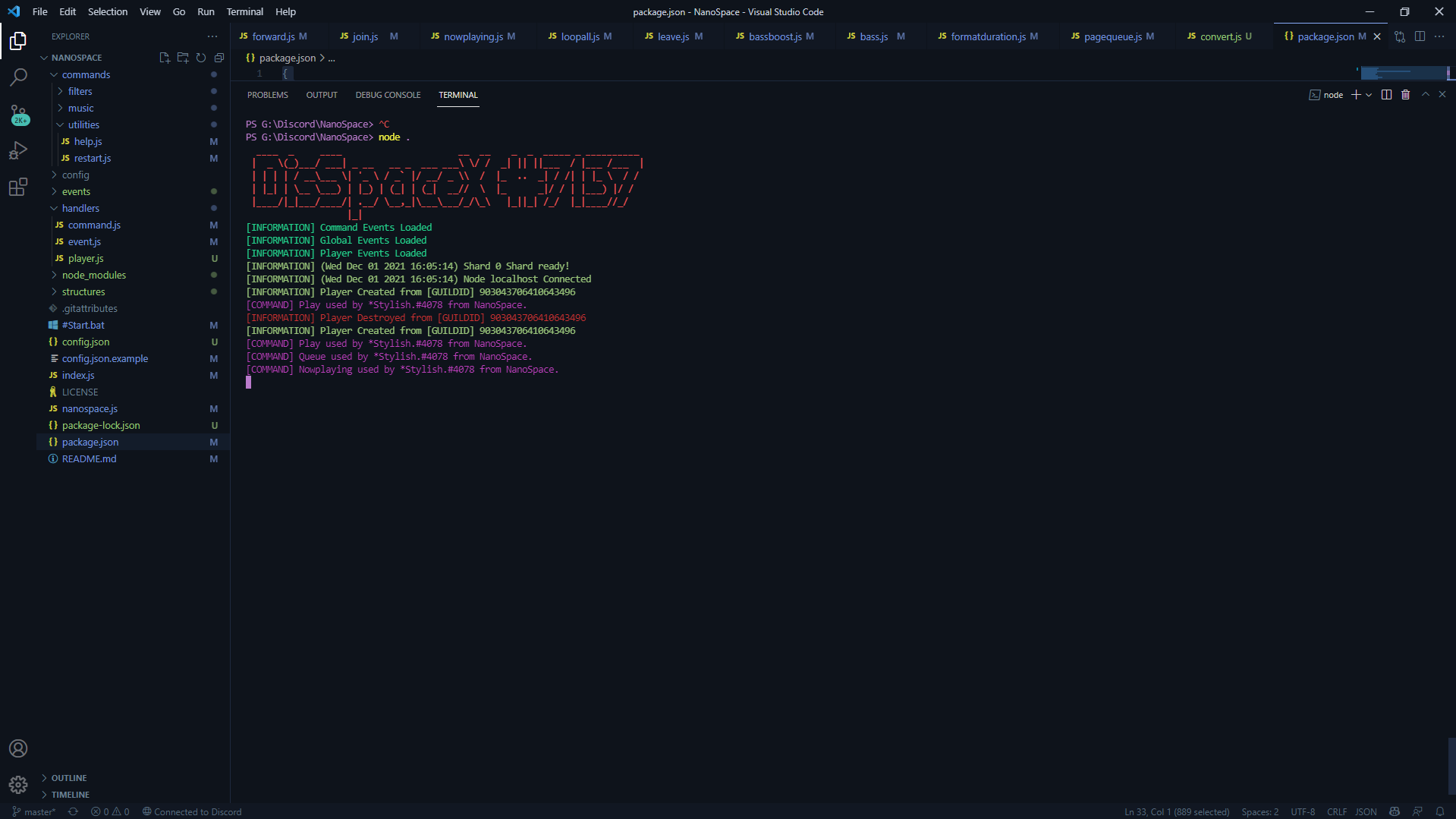Open the Explorer view in activity bar
The width and height of the screenshot is (1456, 819).
coord(18,41)
